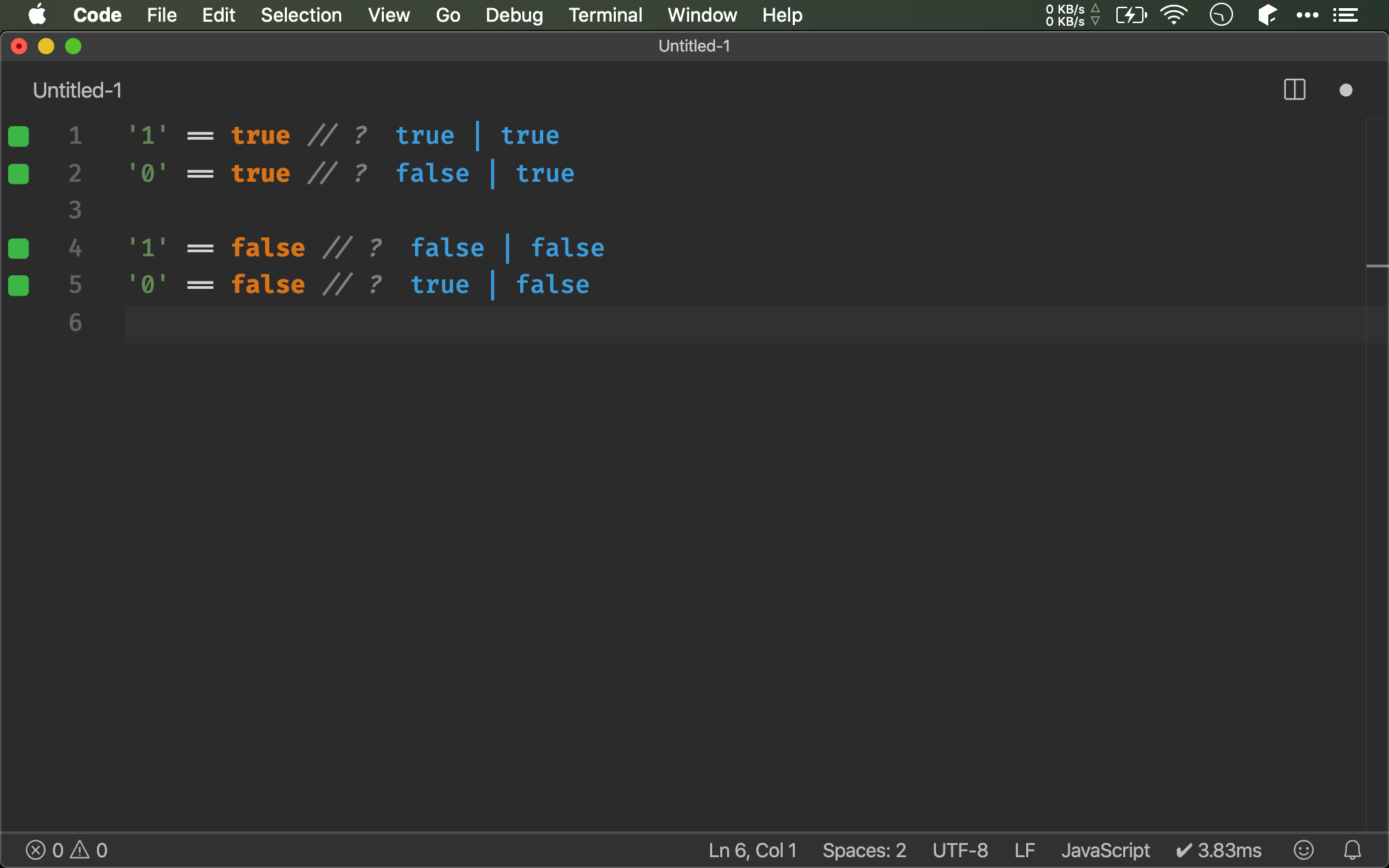Click green coverage marker on line 4
The width and height of the screenshot is (1389, 868).
click(x=18, y=248)
